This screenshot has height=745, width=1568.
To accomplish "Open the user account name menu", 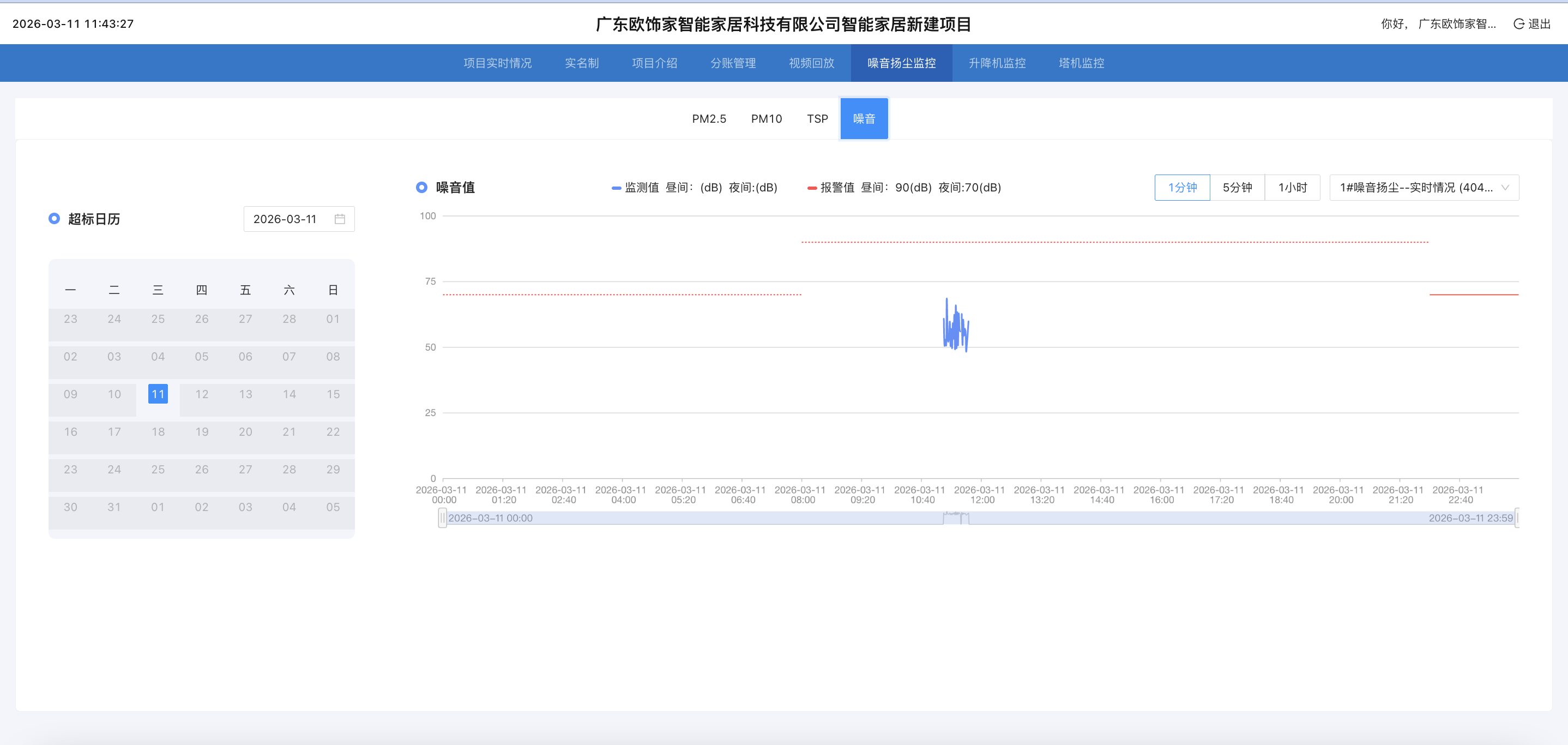I will [x=1456, y=24].
